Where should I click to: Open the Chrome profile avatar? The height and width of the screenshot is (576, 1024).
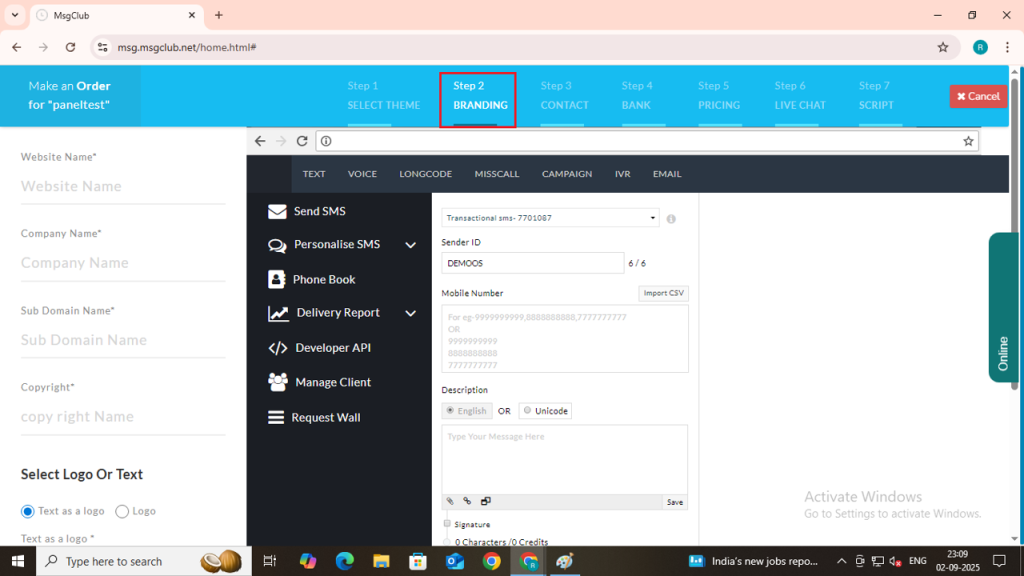coord(980,47)
